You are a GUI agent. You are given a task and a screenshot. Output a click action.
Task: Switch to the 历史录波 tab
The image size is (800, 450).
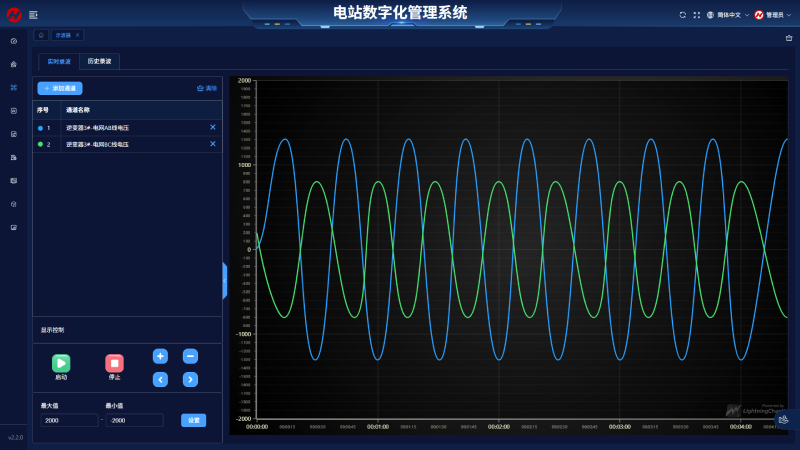point(100,62)
